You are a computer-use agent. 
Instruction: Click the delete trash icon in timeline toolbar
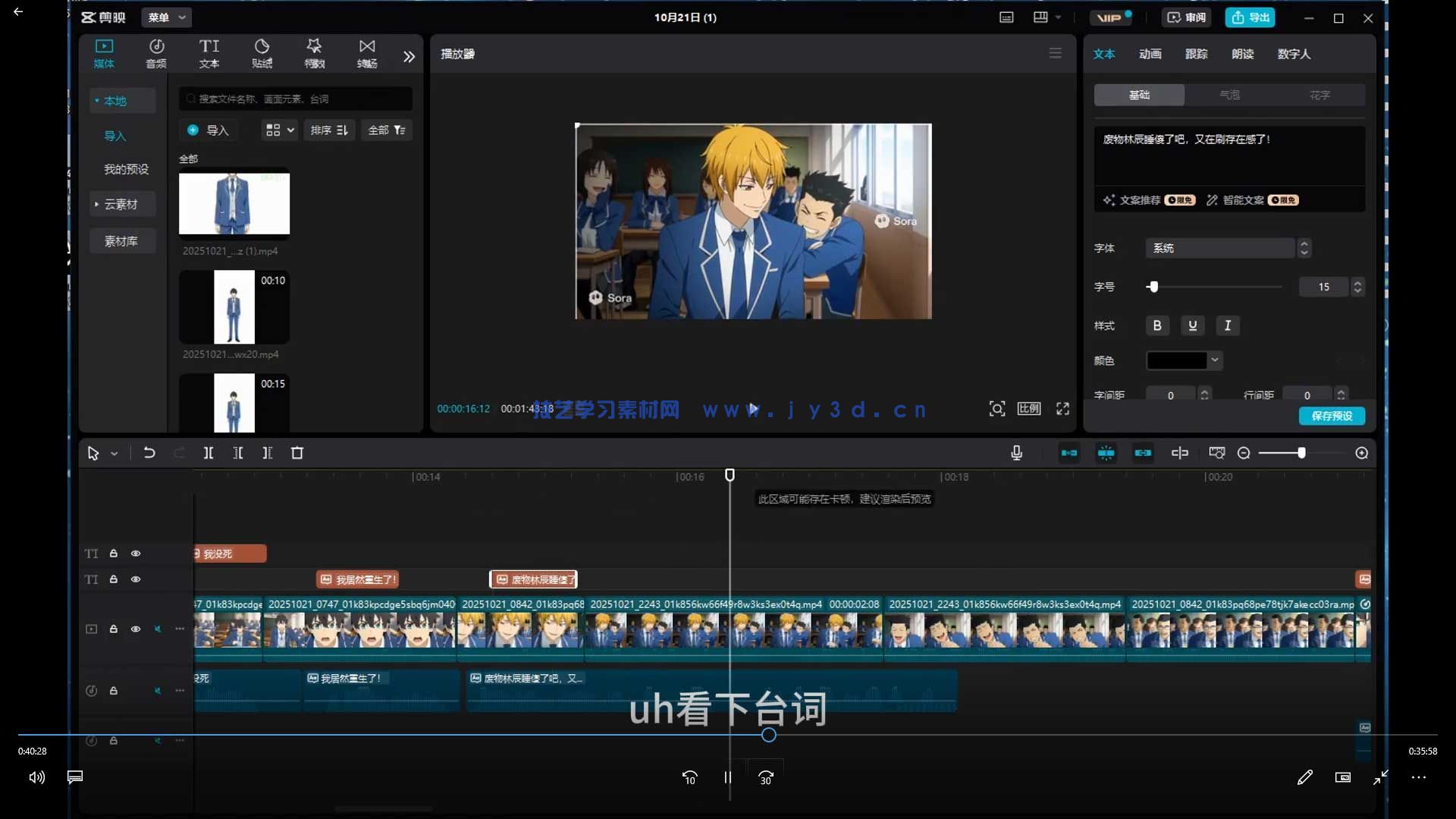pyautogui.click(x=297, y=453)
